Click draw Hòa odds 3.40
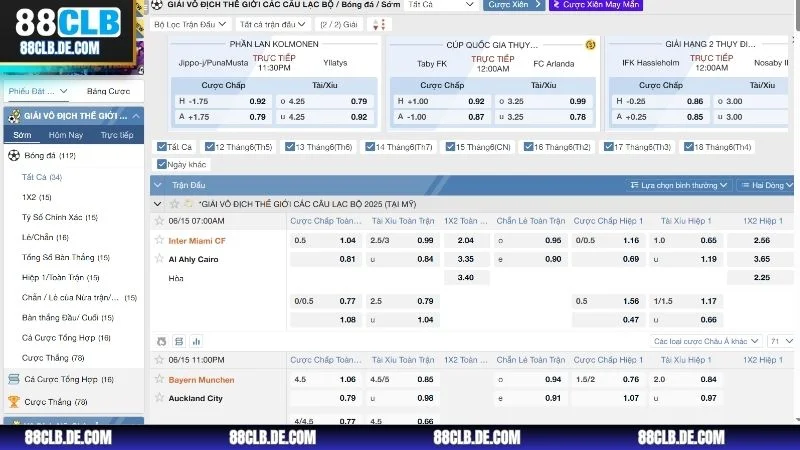The height and width of the screenshot is (450, 800). click(x=466, y=278)
